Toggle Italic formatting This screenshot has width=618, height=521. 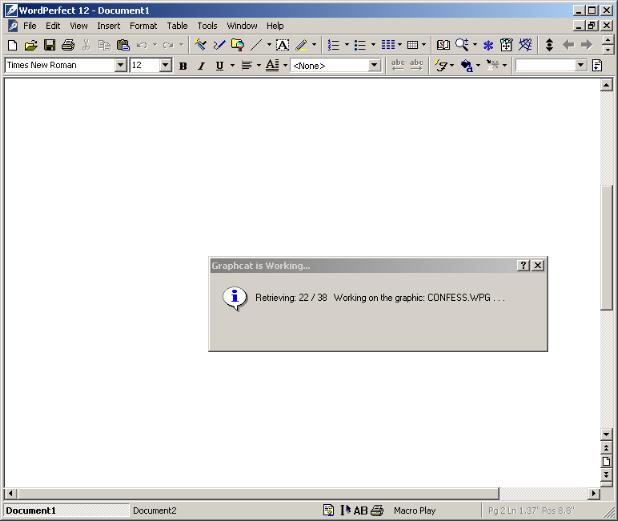click(x=201, y=66)
